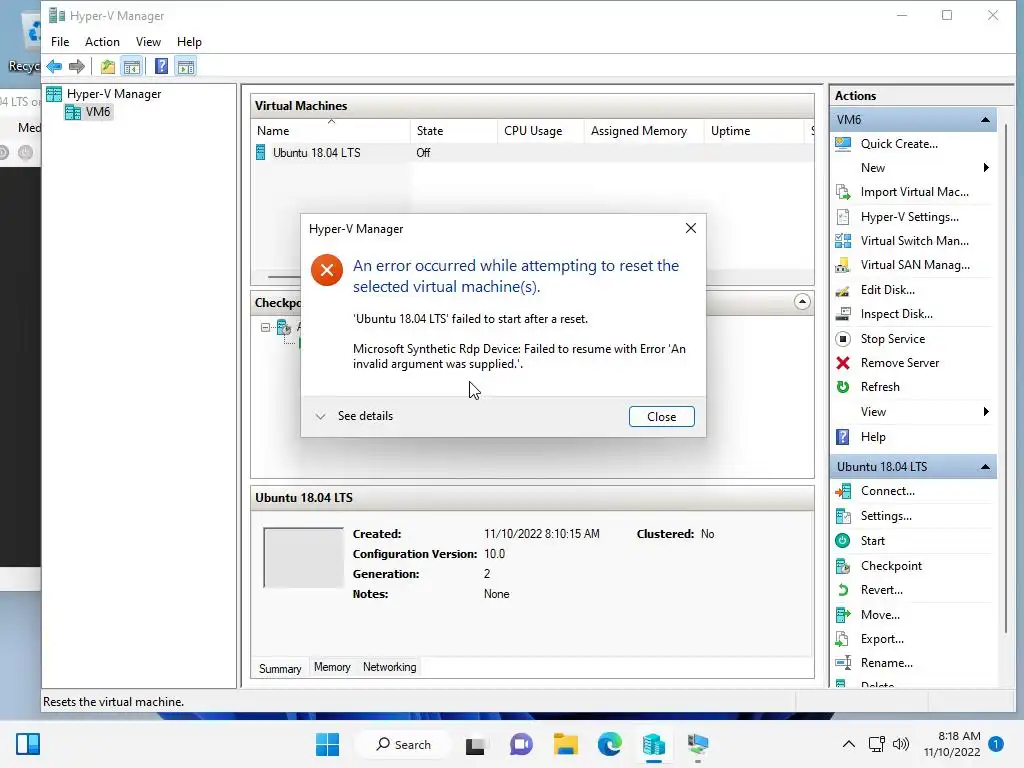This screenshot has width=1024, height=768.
Task: Sort by the CPU Usage column header
Action: pos(541,131)
